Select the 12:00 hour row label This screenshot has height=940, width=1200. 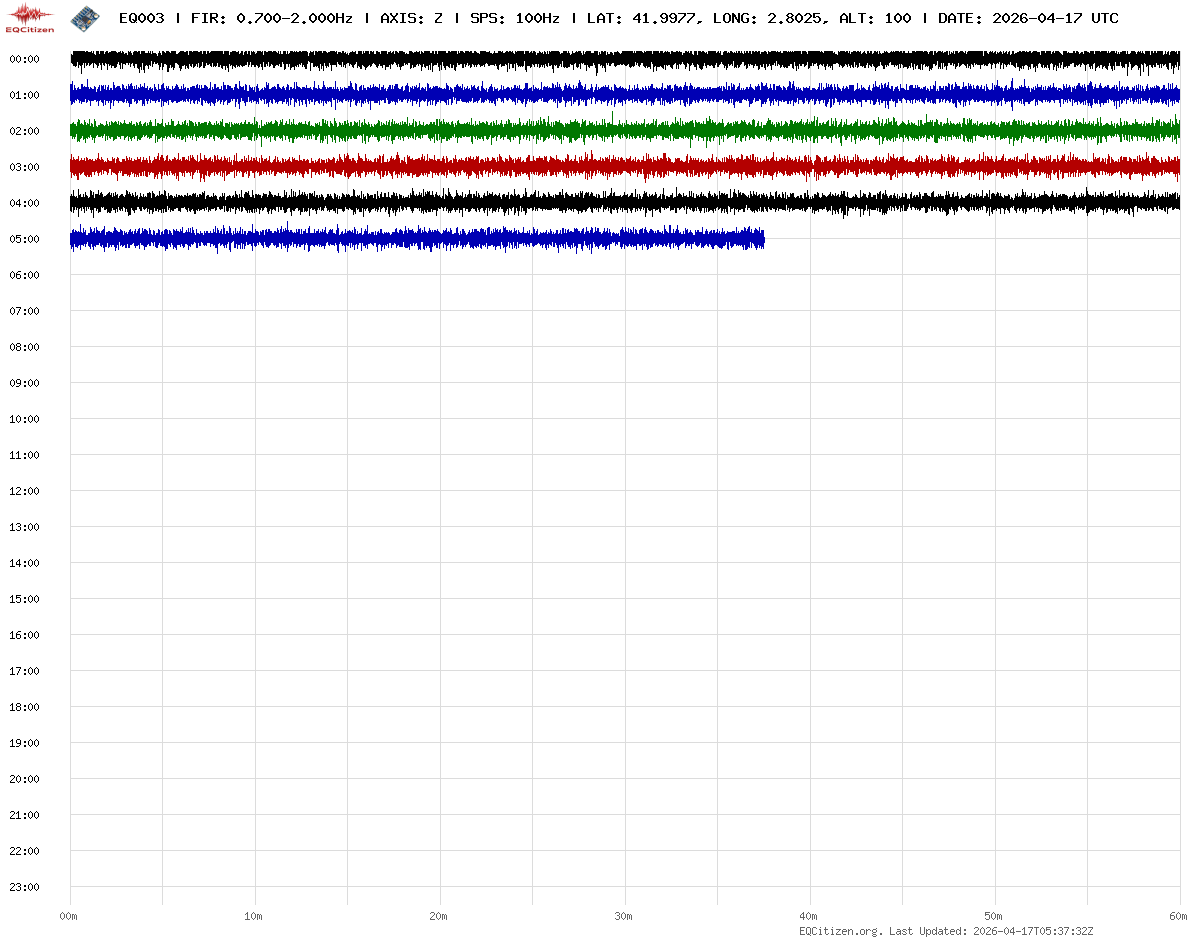click(x=24, y=491)
